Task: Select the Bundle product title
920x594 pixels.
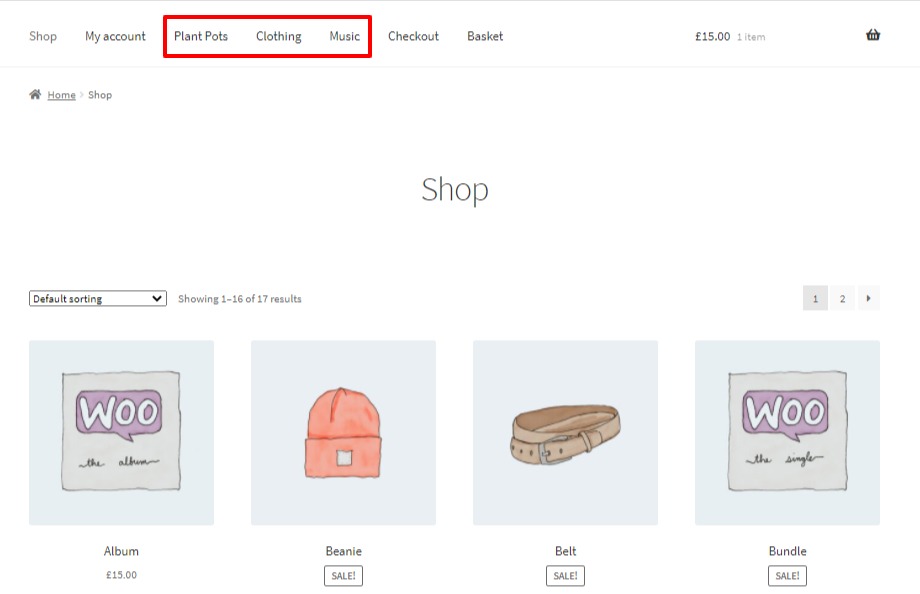Action: click(787, 551)
